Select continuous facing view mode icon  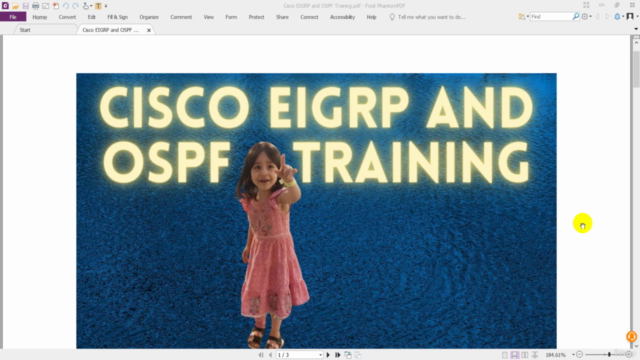(x=535, y=355)
